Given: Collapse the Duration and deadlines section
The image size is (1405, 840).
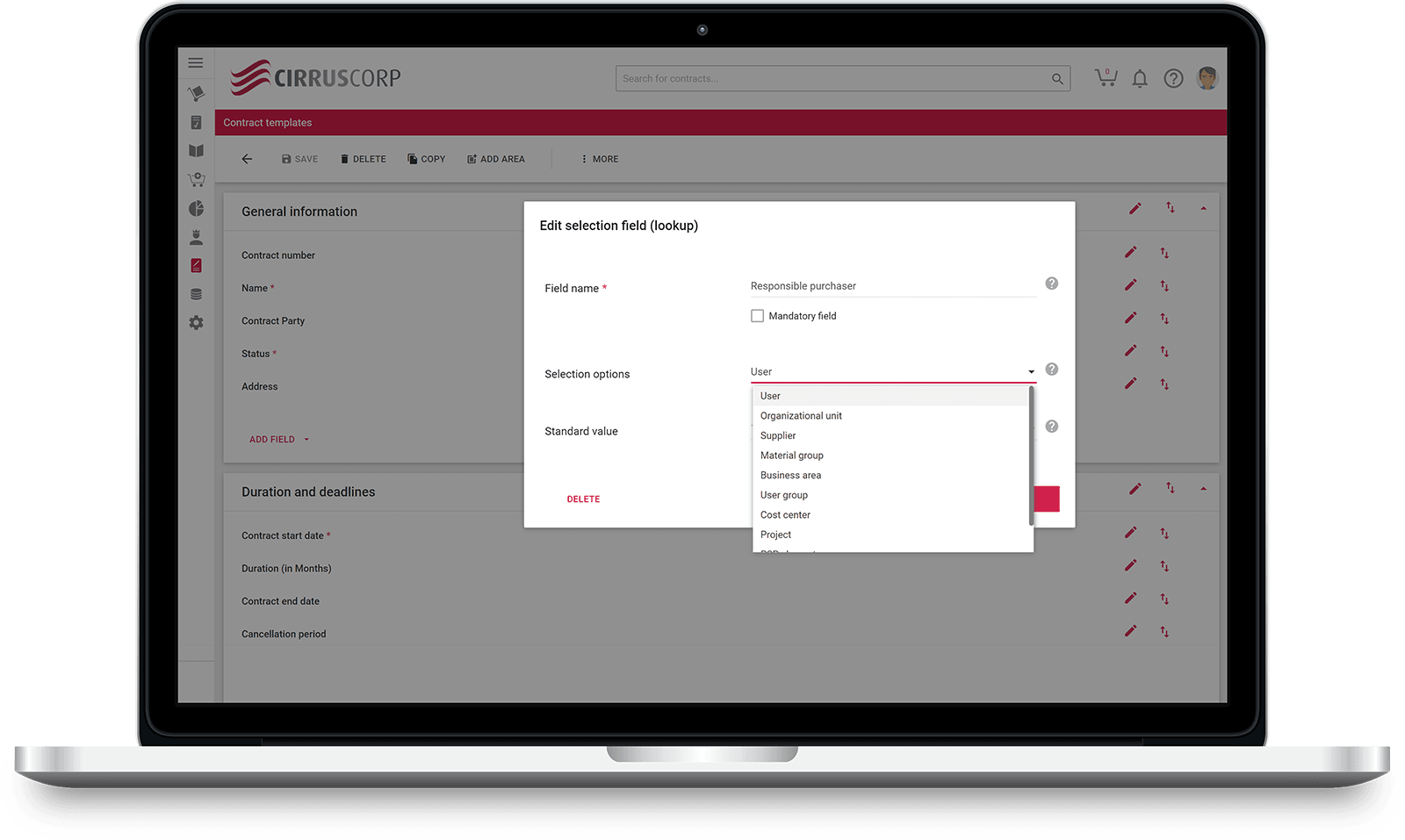Looking at the screenshot, I should pos(1203,489).
